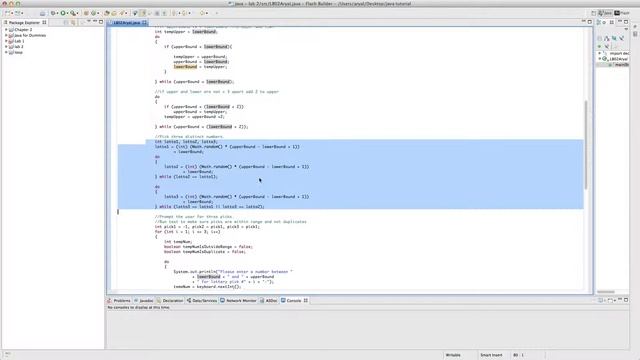Click the Next Annotation arrow icon
This screenshot has width=640, height=360.
173,13
